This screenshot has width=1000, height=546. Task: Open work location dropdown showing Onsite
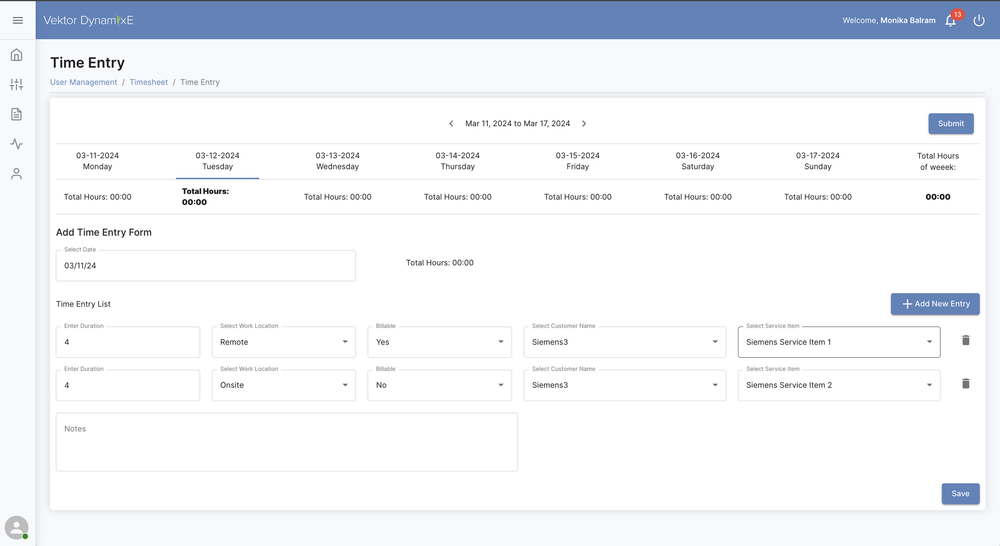(284, 385)
